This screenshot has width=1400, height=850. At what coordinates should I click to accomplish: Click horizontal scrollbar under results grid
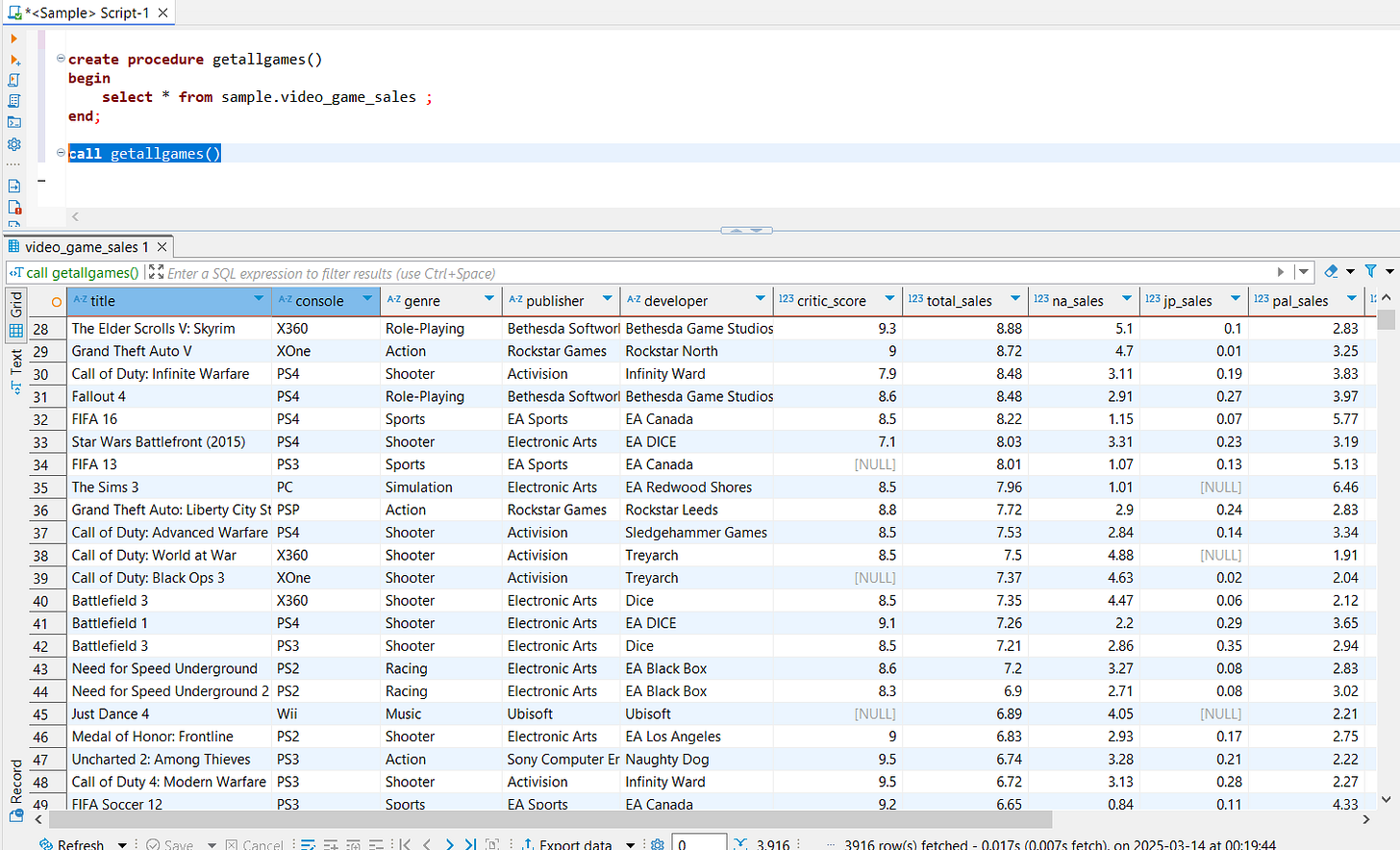pyautogui.click(x=550, y=819)
